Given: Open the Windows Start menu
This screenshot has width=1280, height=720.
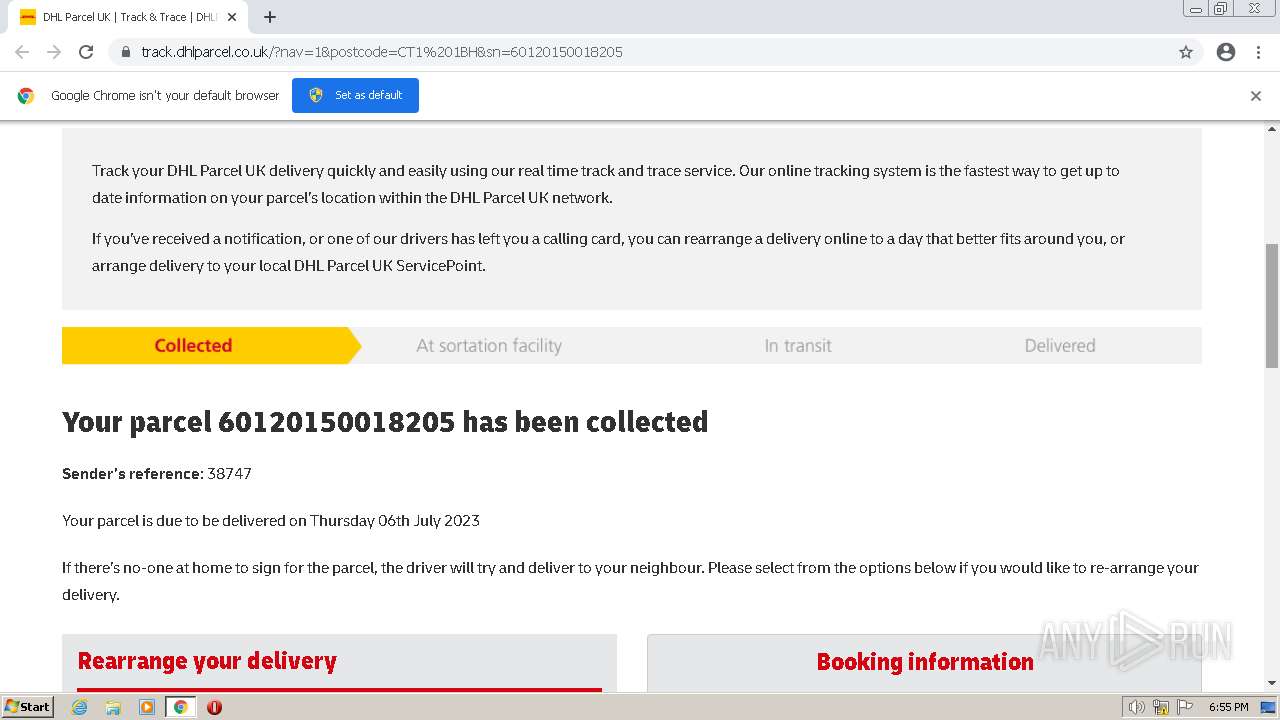Looking at the screenshot, I should click(x=27, y=707).
